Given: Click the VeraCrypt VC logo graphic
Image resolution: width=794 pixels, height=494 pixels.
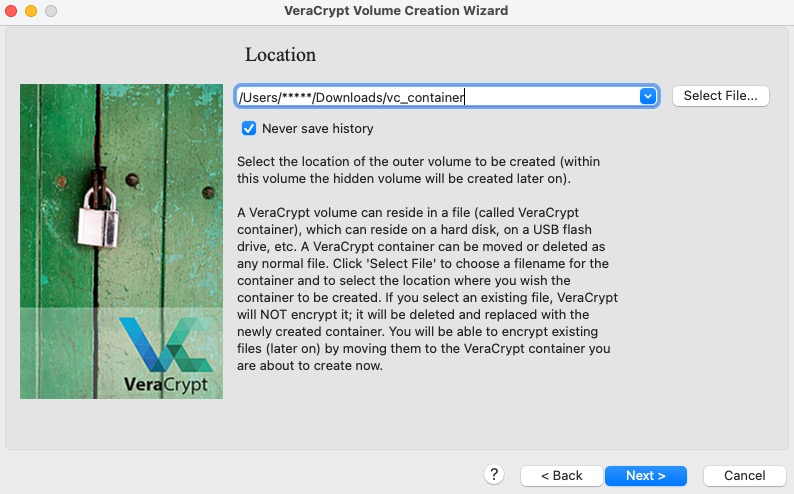Looking at the screenshot, I should [166, 345].
